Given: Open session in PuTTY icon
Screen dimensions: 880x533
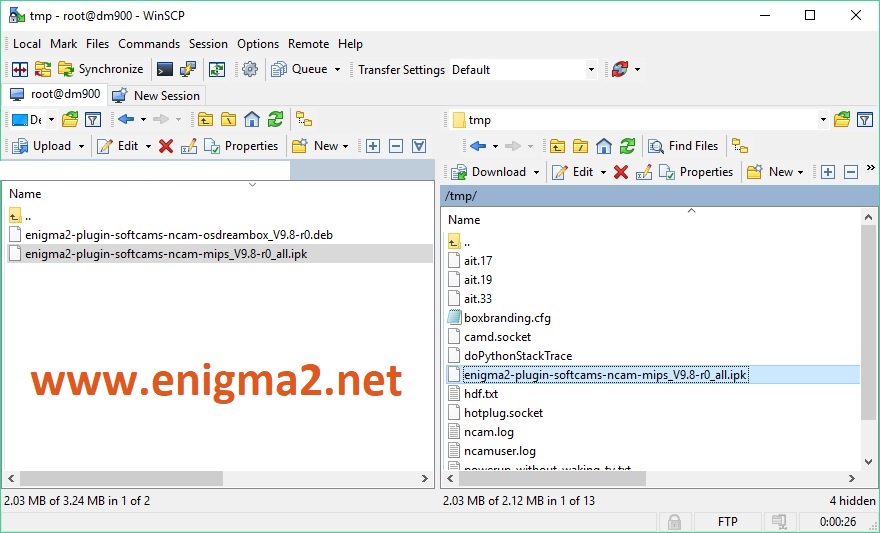Looking at the screenshot, I should [x=187, y=70].
